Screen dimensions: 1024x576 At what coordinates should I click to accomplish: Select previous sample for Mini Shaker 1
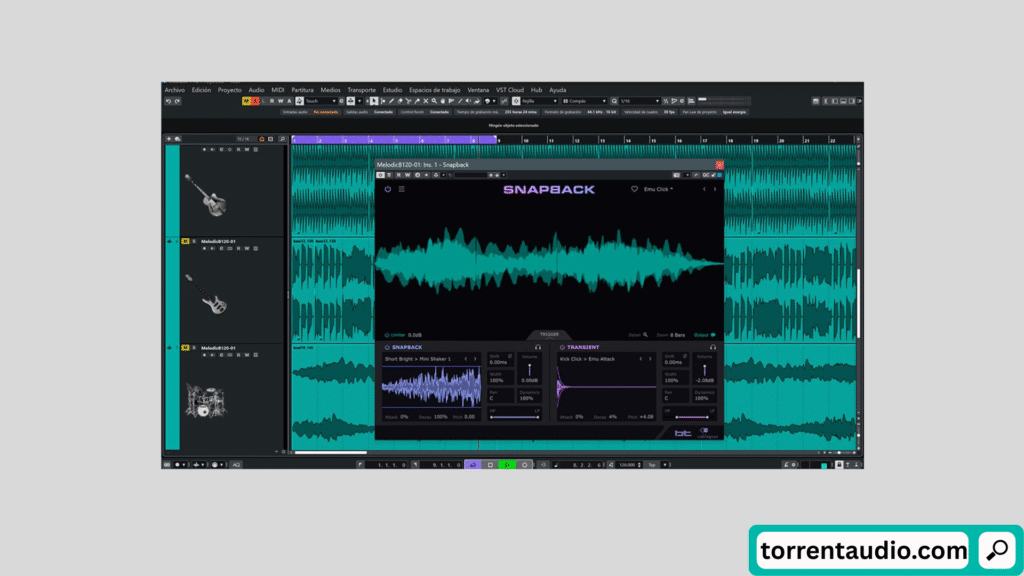click(466, 359)
